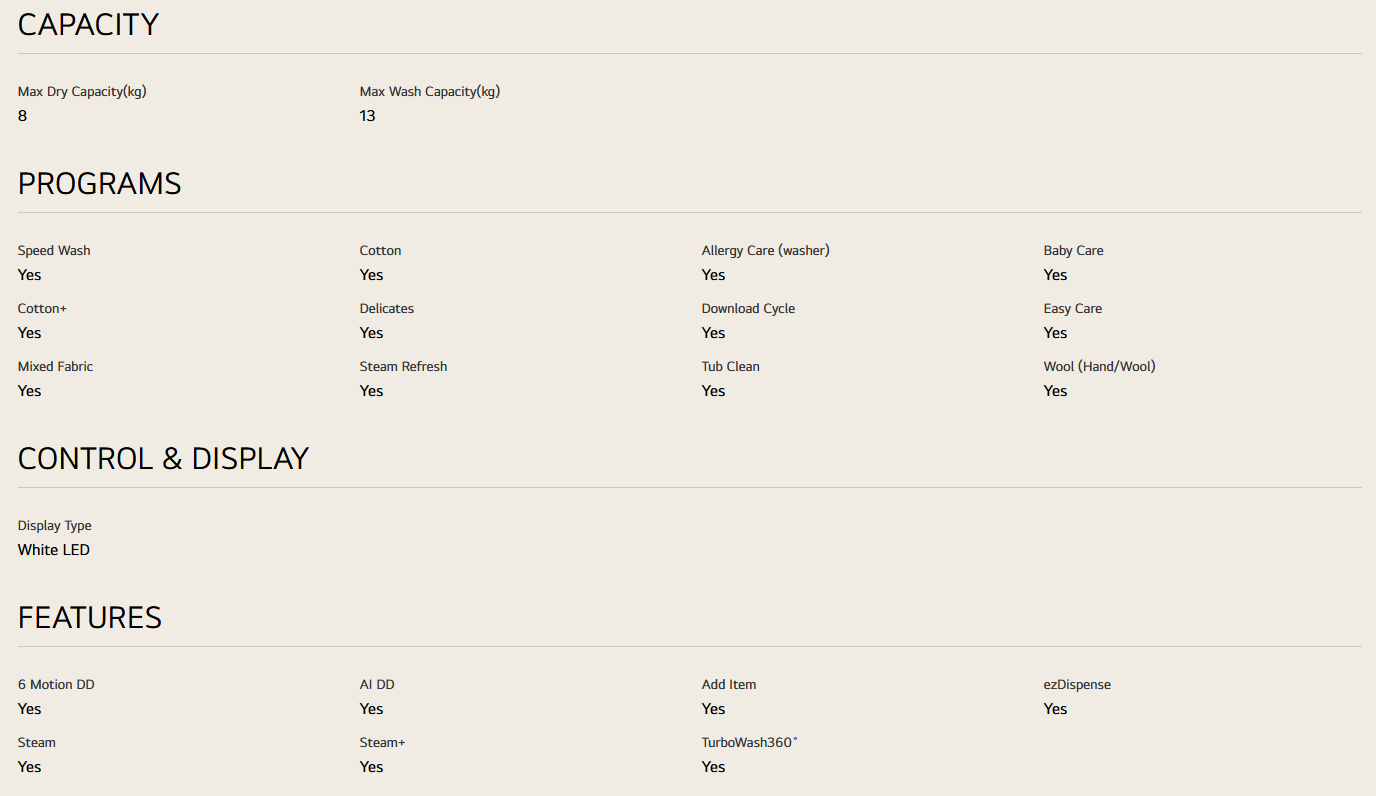The width and height of the screenshot is (1376, 796).
Task: Click the Wool (Hand/Wool) label
Action: point(1099,367)
